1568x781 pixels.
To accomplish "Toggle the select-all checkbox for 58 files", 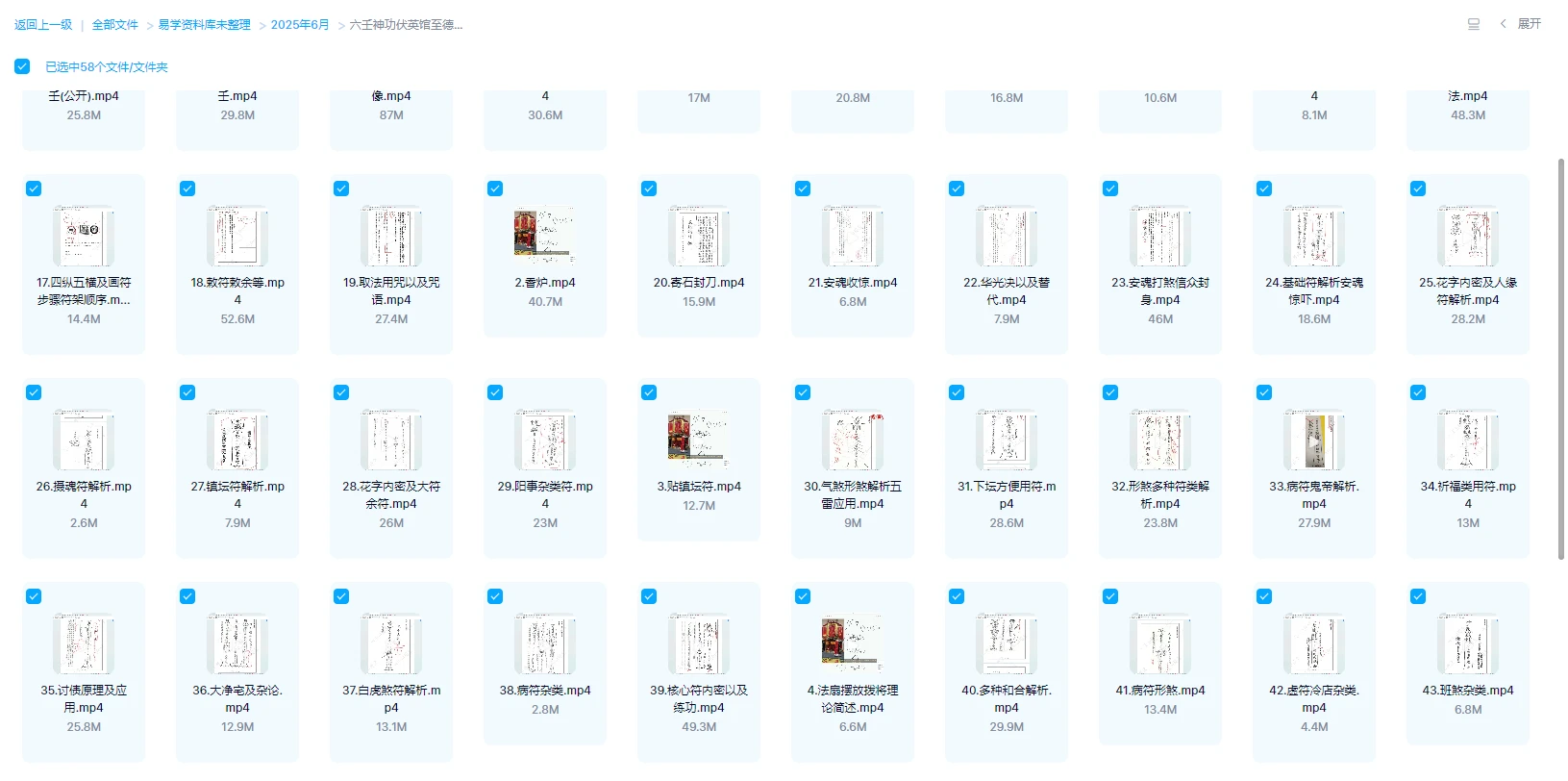I will tap(22, 66).
